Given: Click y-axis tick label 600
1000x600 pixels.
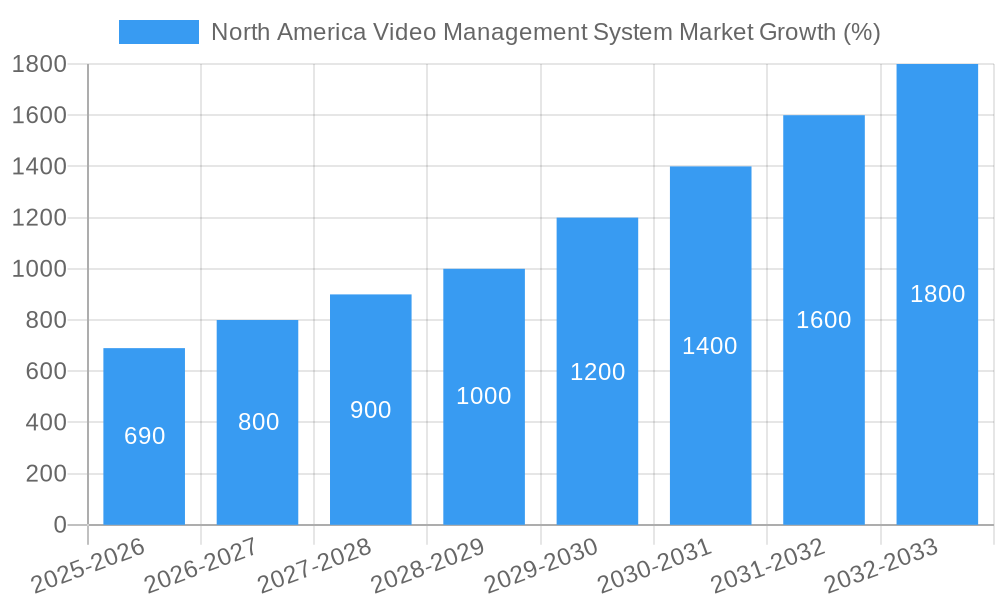Looking at the screenshot, I should point(46,371).
